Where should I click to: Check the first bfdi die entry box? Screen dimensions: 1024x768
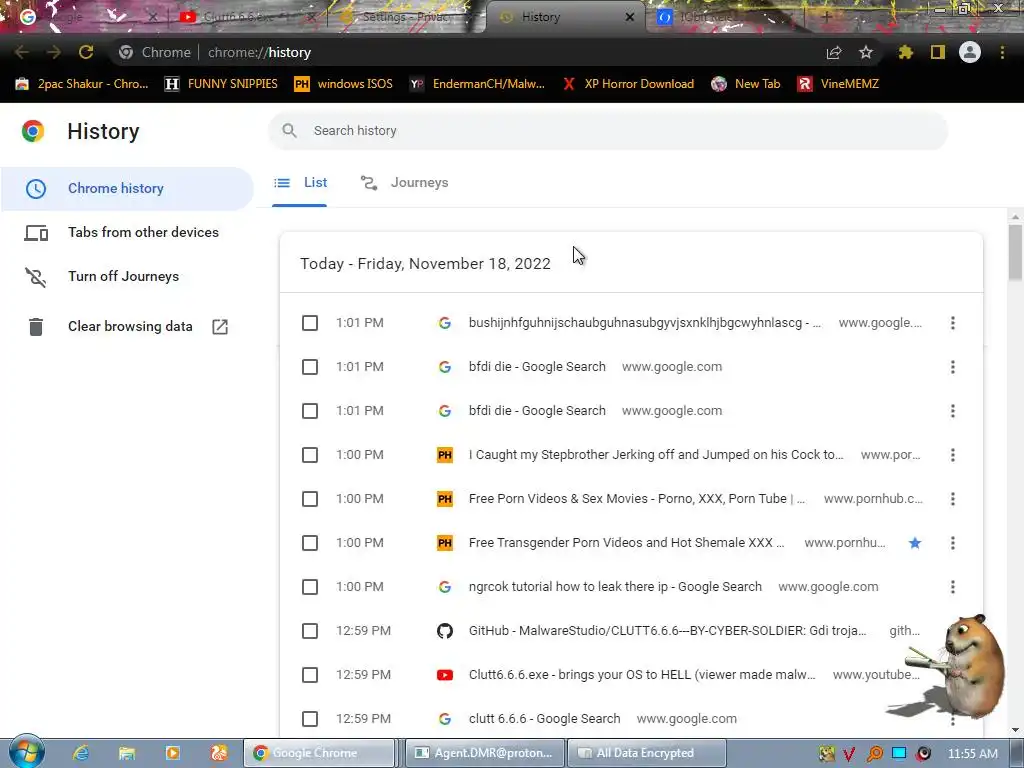310,367
